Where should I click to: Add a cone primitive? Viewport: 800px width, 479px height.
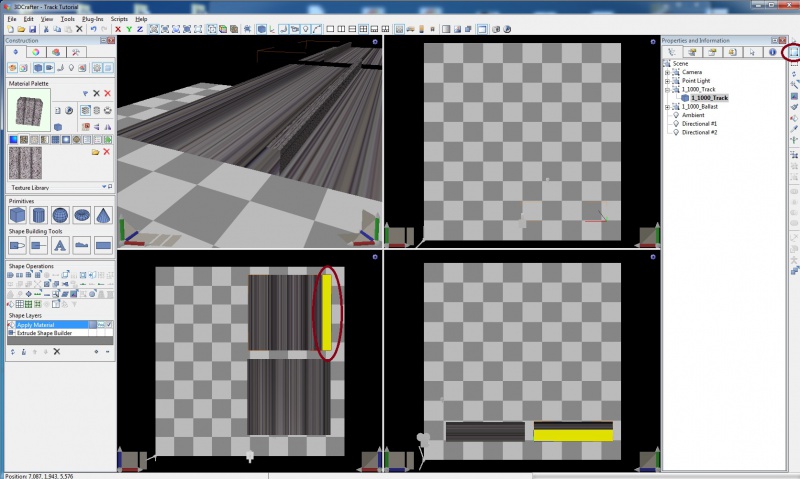pyautogui.click(x=103, y=215)
